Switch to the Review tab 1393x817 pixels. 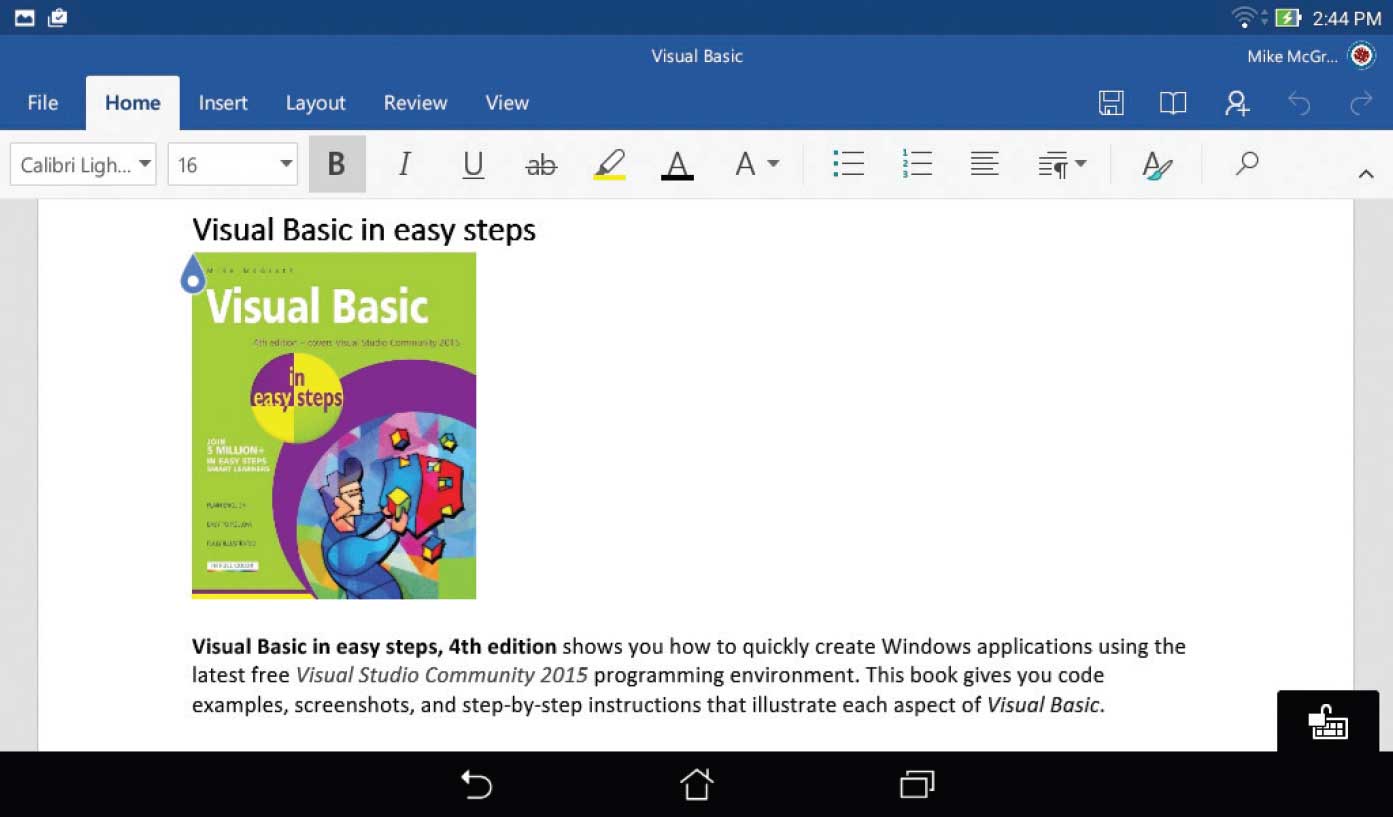(415, 102)
